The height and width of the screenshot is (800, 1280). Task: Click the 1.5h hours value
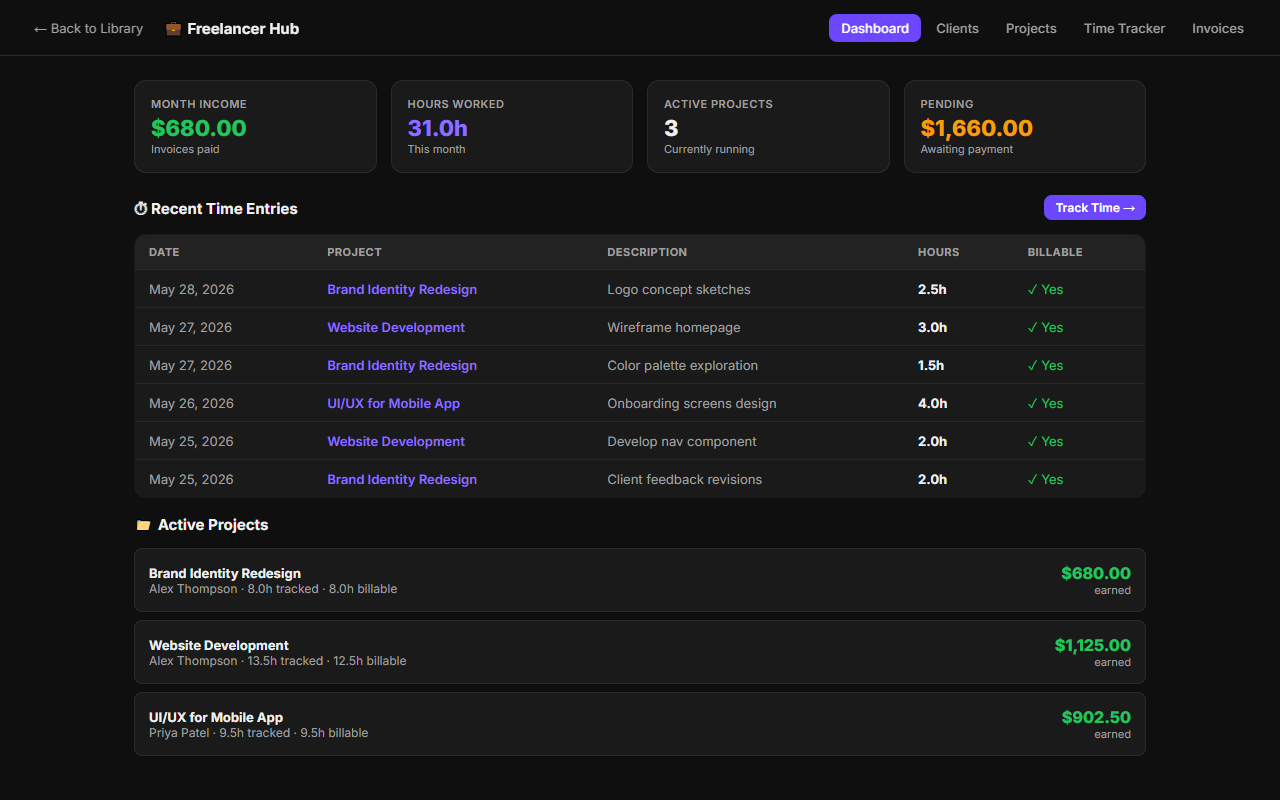931,365
